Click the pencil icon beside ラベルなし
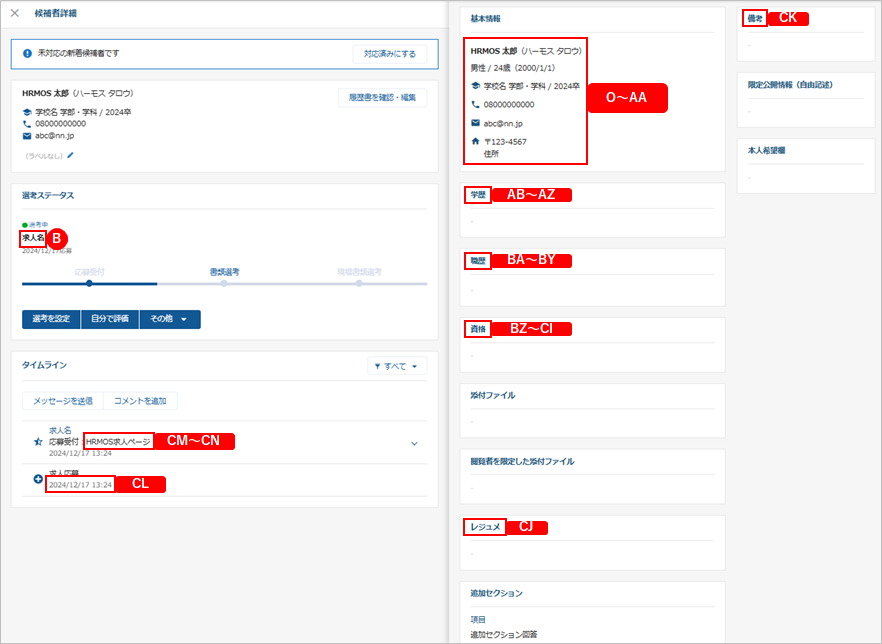The height and width of the screenshot is (644, 882). [70, 155]
